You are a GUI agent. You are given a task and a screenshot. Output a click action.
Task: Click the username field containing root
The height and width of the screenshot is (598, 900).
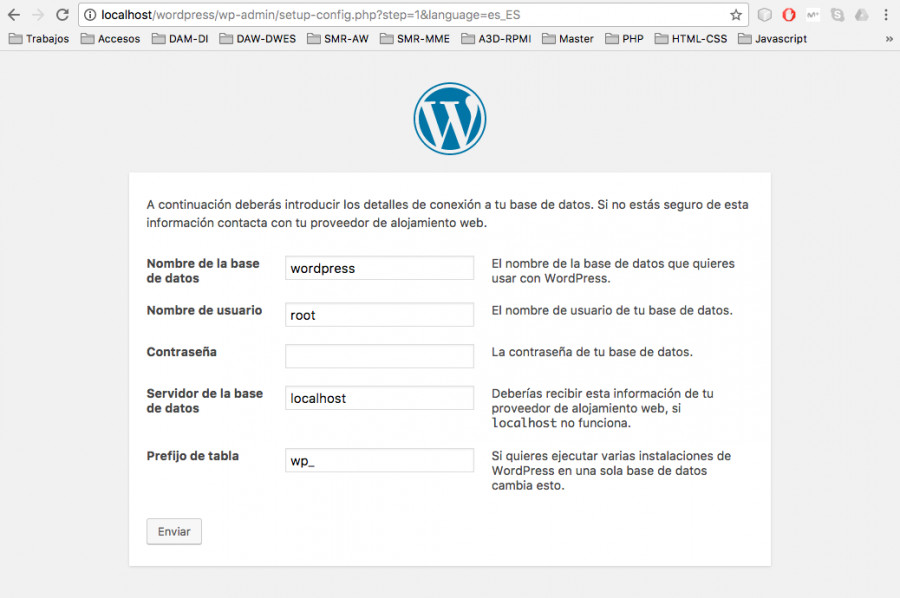(x=379, y=314)
